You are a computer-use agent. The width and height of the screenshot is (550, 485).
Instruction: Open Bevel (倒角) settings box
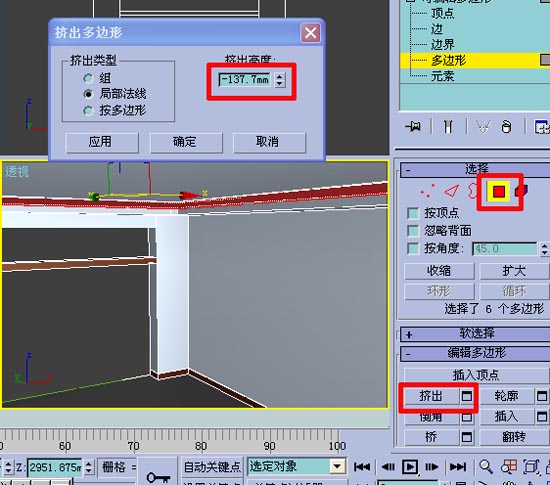pyautogui.click(x=467, y=417)
